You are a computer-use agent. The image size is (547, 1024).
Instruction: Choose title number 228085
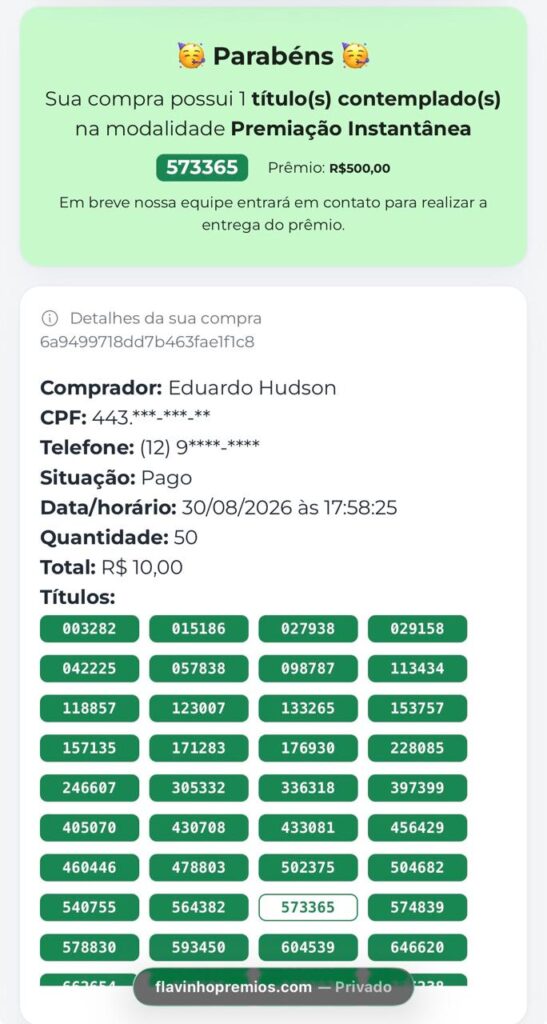pyautogui.click(x=417, y=748)
